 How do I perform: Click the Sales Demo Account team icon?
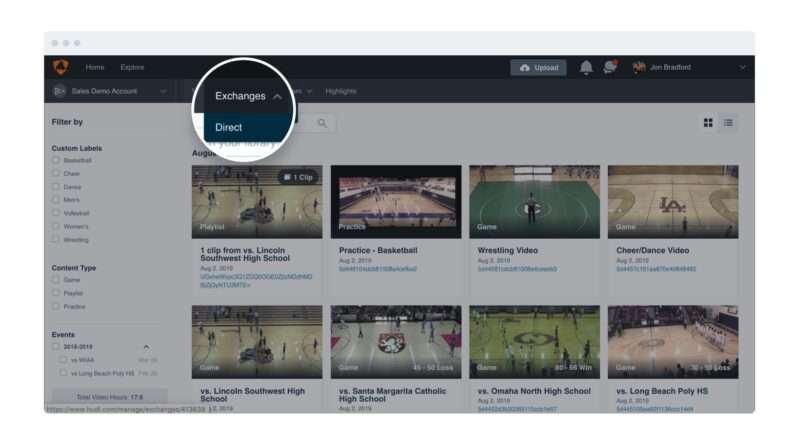pos(60,91)
